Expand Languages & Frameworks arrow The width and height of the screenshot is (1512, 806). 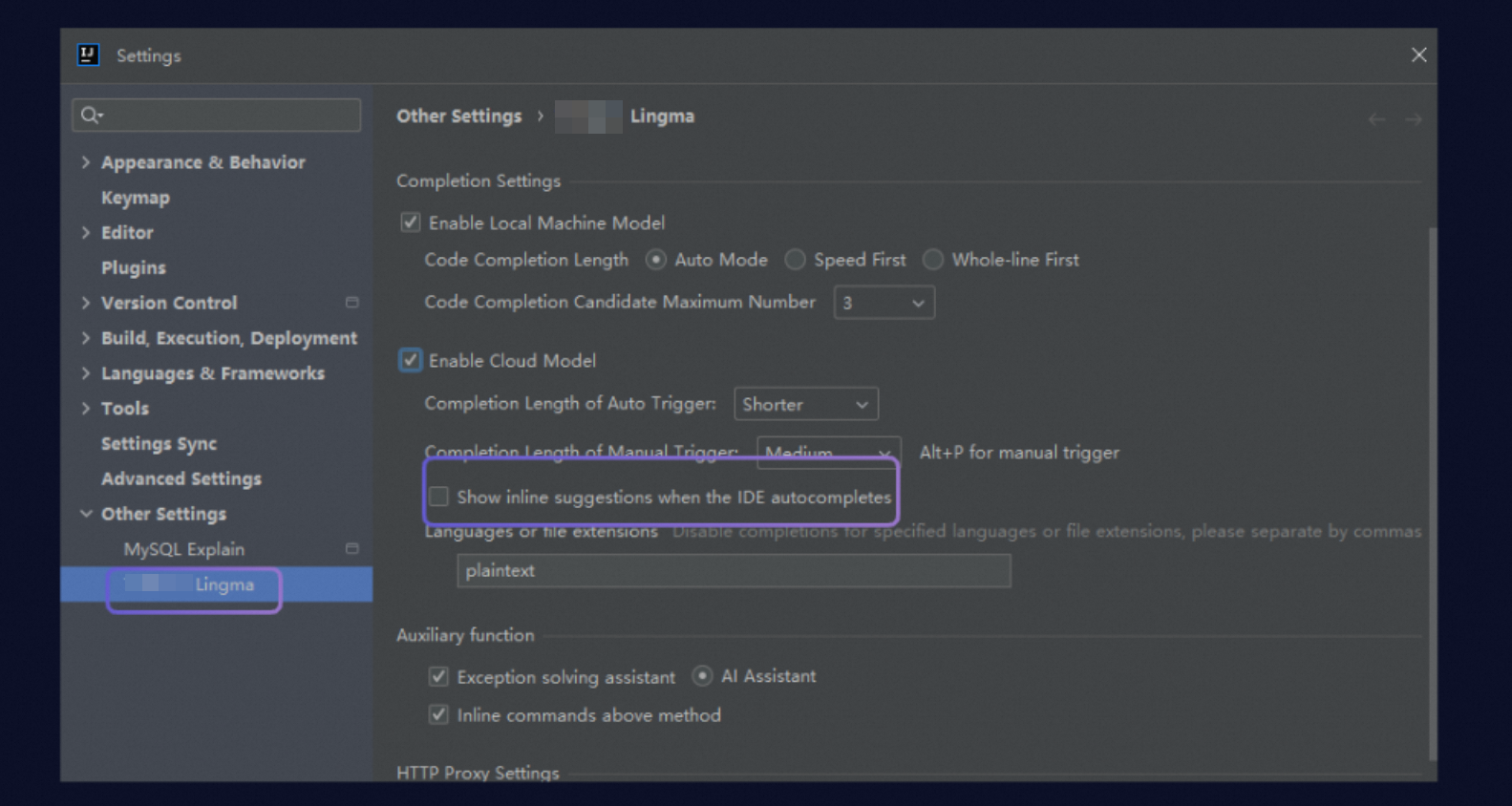(x=86, y=372)
